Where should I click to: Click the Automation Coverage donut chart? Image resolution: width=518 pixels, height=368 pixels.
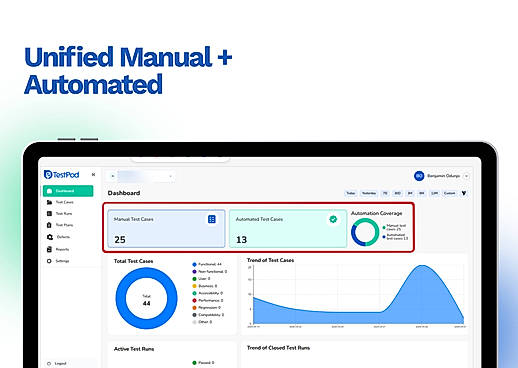tap(365, 232)
